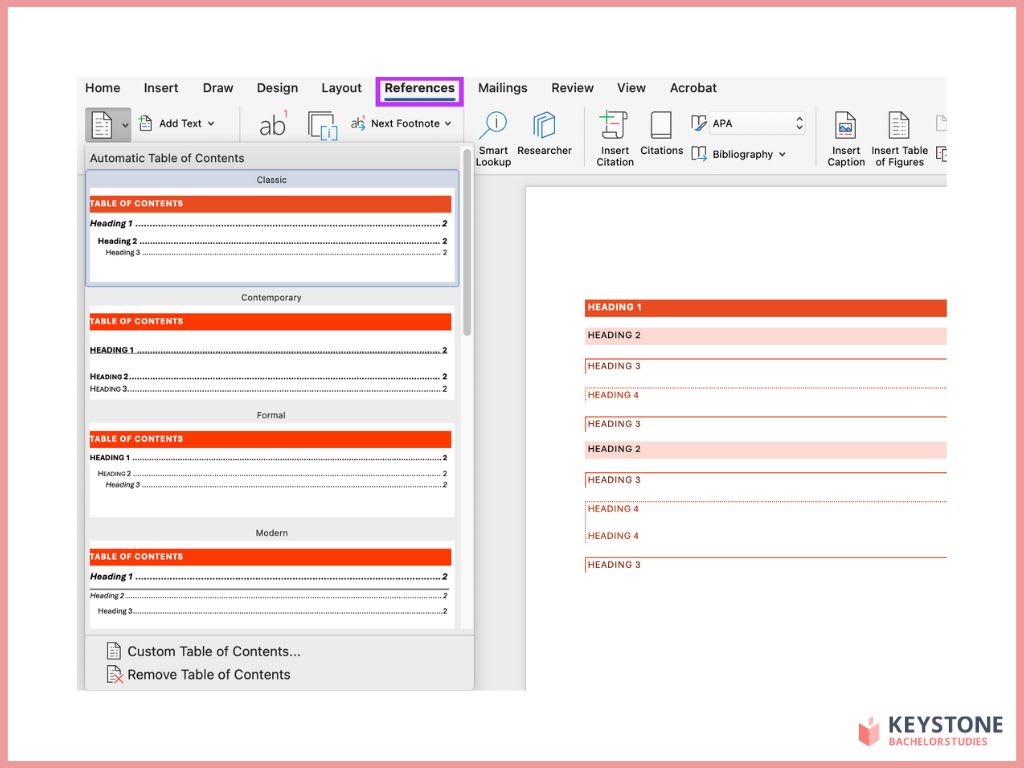The image size is (1024, 768).
Task: Expand the Table of Contents dropdown arrow
Action: click(125, 125)
